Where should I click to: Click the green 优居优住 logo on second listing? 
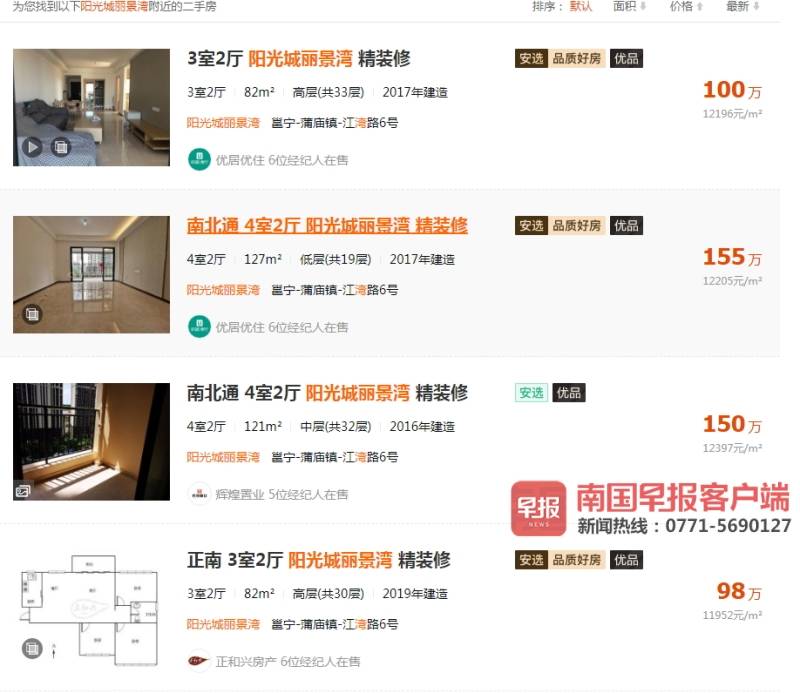pyautogui.click(x=199, y=327)
